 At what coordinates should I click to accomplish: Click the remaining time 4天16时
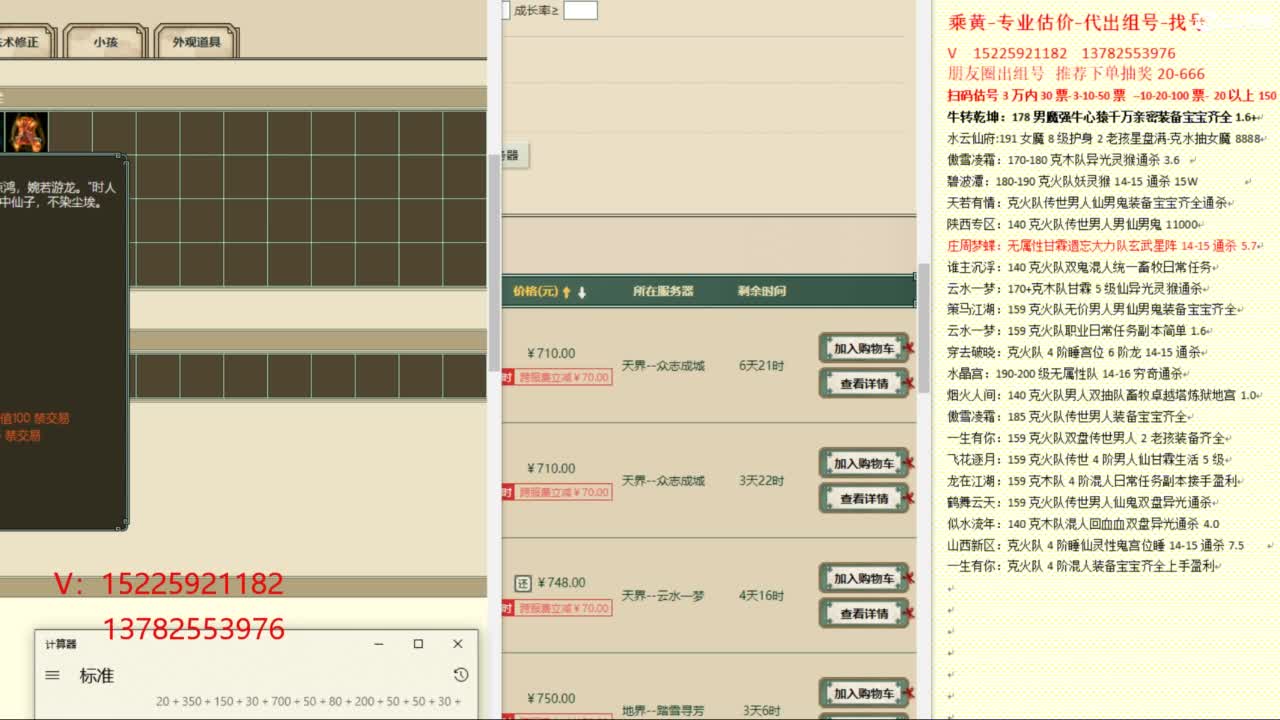tap(760, 596)
